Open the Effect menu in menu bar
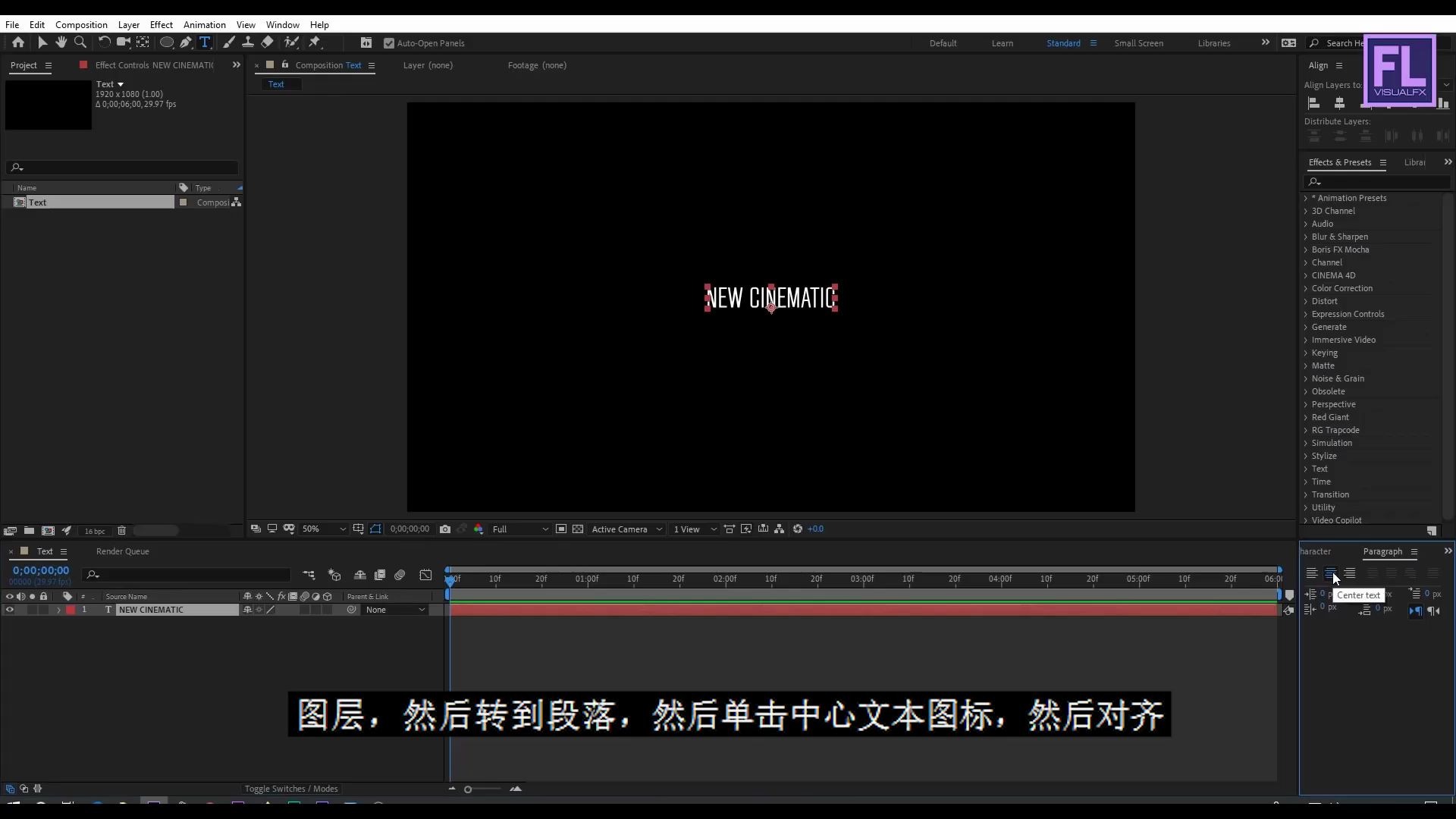 pos(161,24)
